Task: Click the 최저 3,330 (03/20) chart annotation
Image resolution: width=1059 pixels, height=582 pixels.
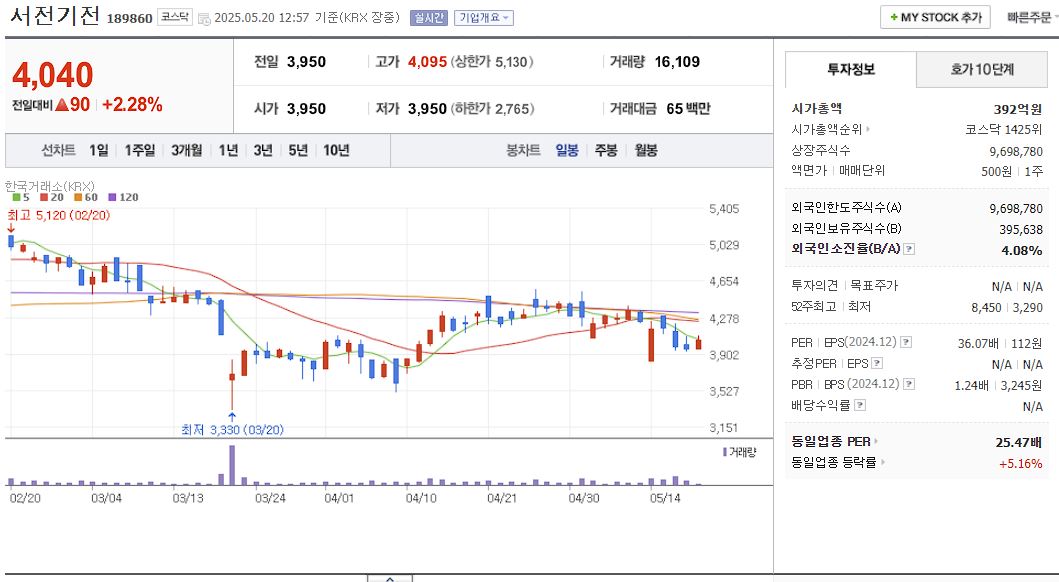Action: pyautogui.click(x=233, y=428)
